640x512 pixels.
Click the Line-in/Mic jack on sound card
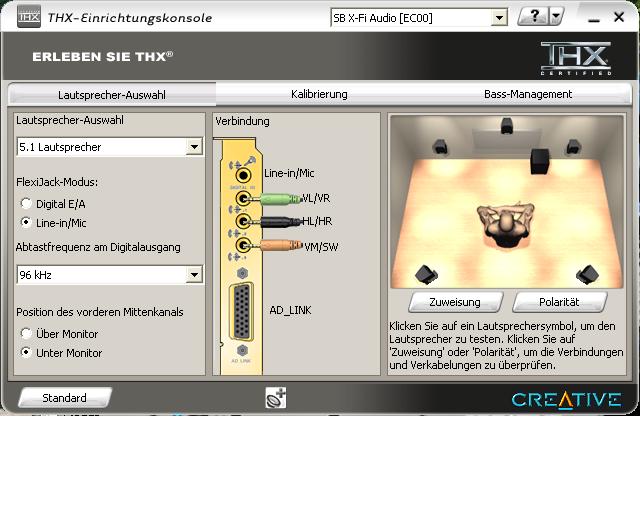[243, 175]
